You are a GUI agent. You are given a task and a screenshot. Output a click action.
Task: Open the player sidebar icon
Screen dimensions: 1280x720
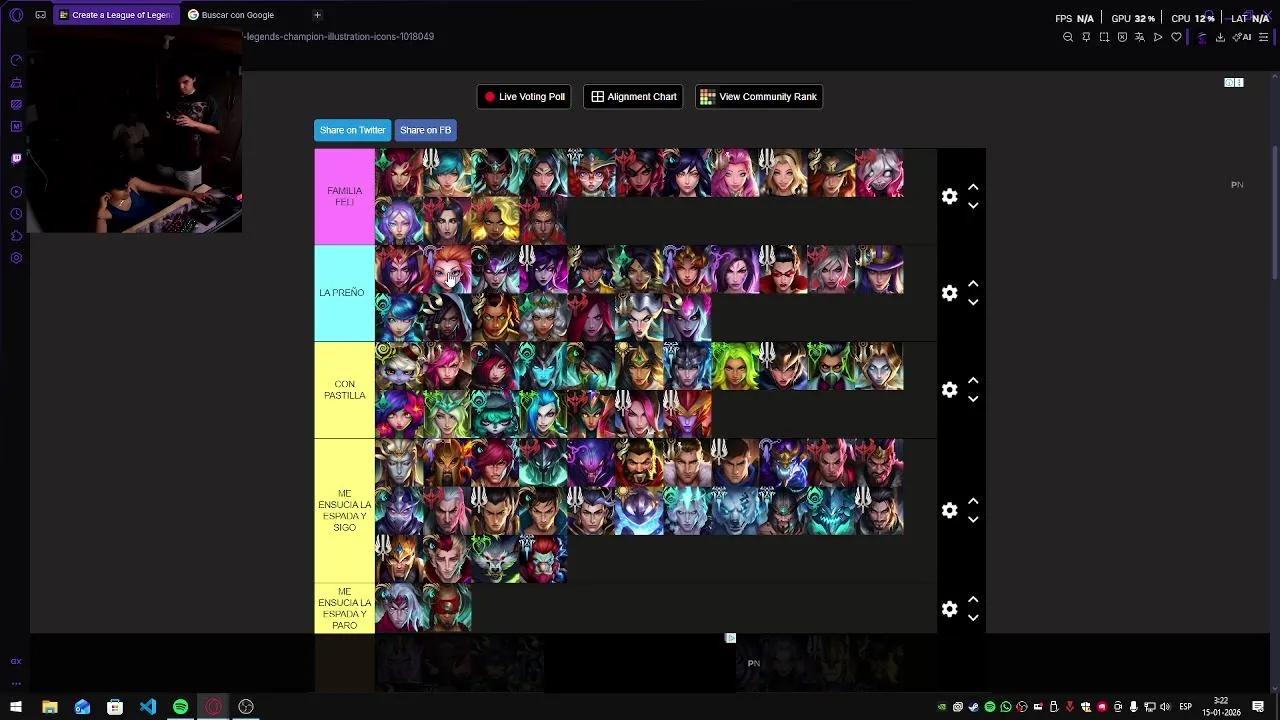pos(16,192)
